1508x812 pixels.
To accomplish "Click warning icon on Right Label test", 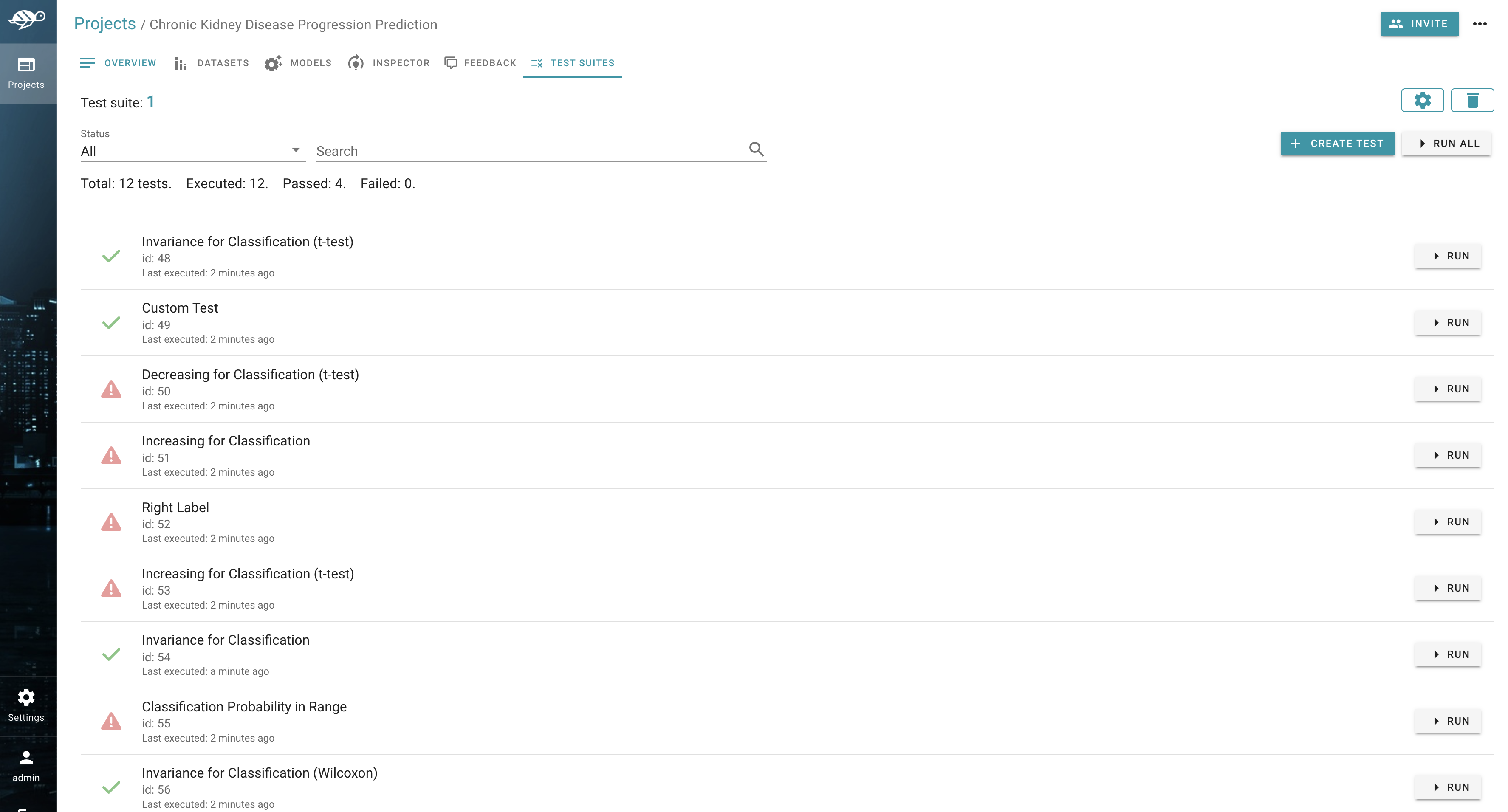I will [110, 522].
